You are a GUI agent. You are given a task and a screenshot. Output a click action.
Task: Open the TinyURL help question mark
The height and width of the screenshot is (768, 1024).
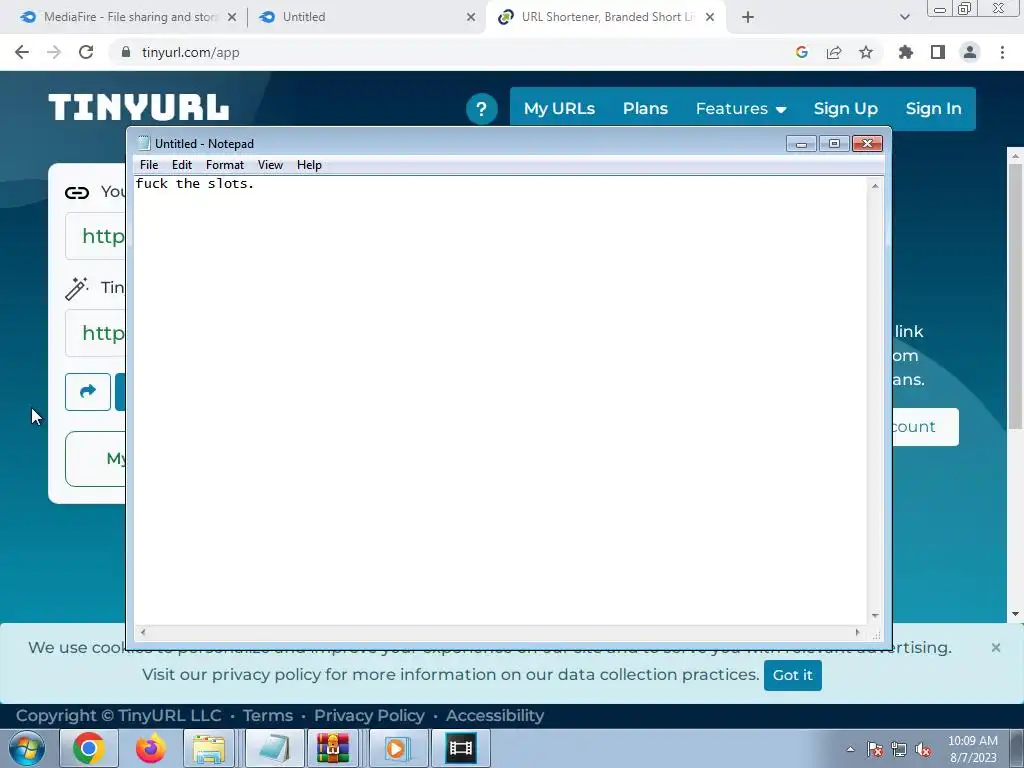(481, 109)
